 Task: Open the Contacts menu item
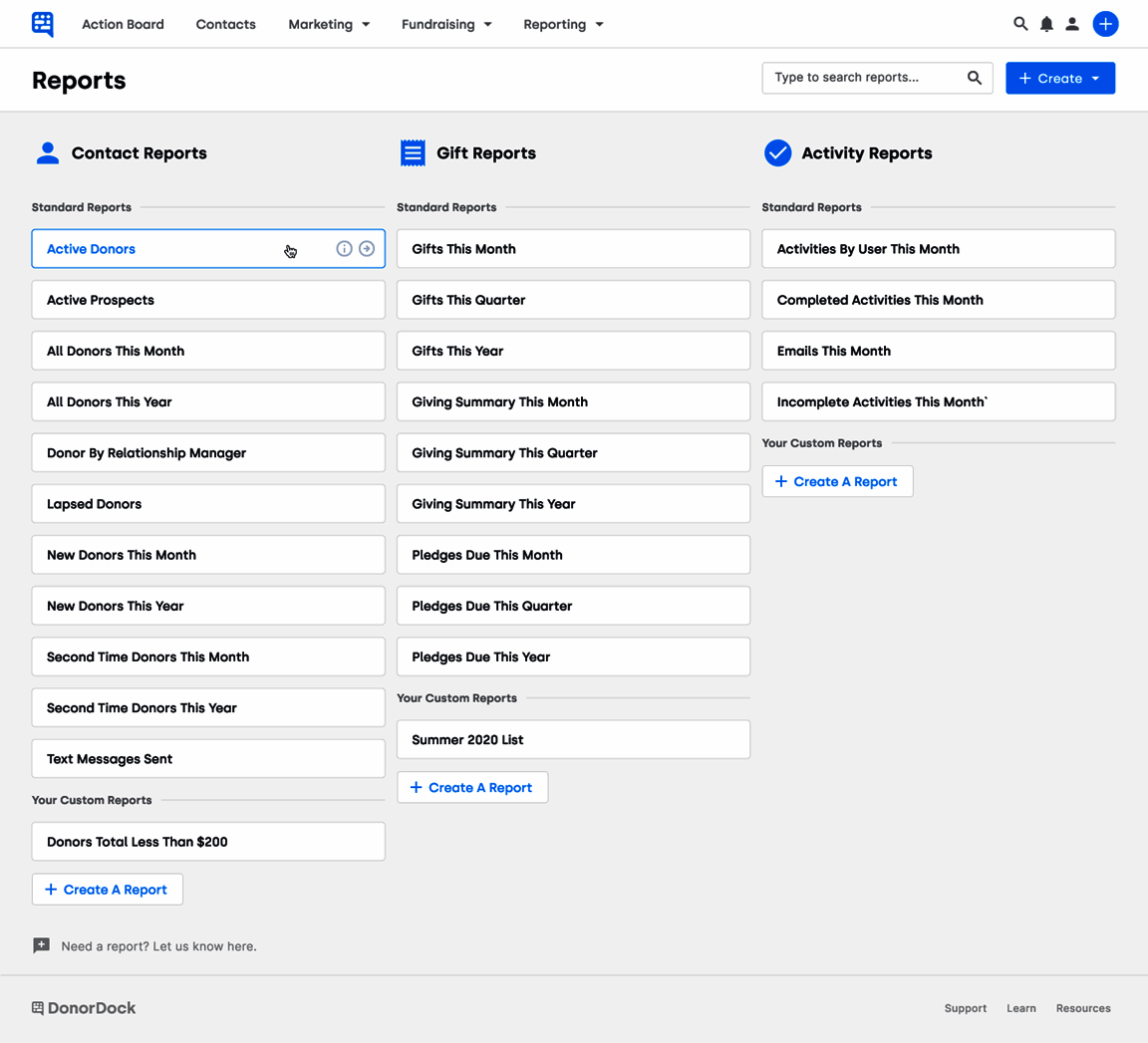[225, 24]
